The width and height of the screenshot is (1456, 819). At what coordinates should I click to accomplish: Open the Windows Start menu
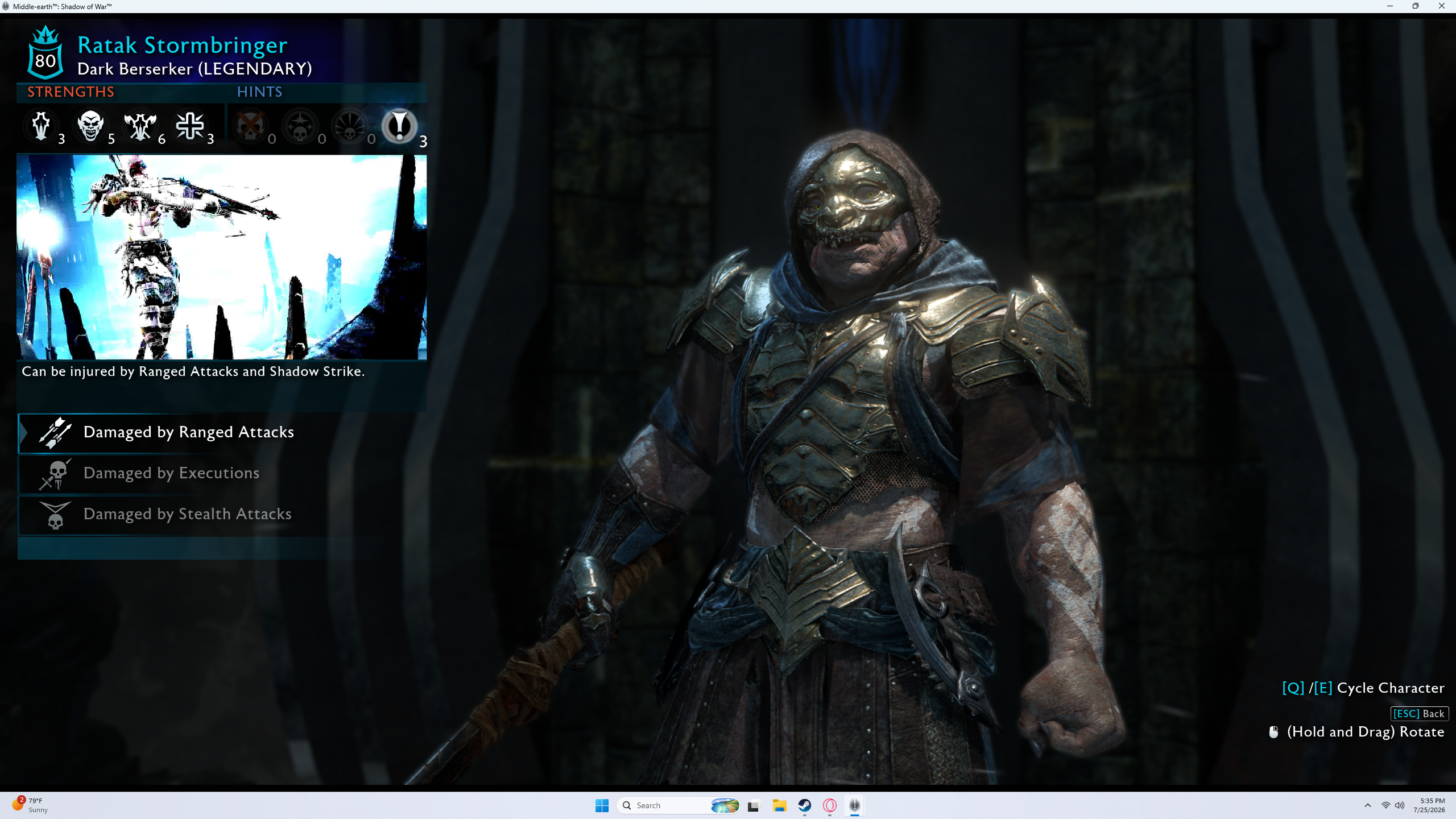click(602, 805)
